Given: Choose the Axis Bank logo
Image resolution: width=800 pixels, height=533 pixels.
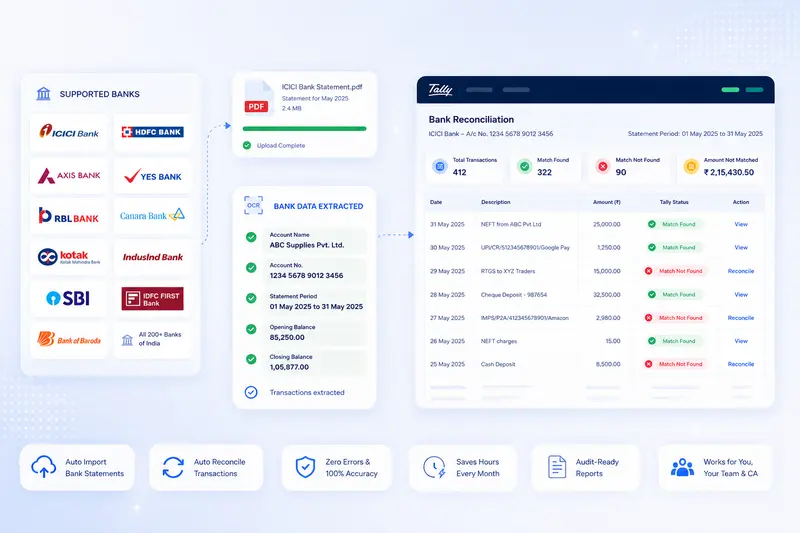Looking at the screenshot, I should [x=69, y=176].
